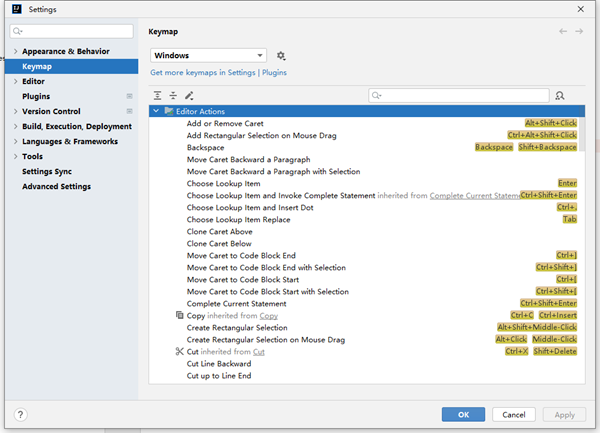Select 'Choose Lookup Item Replace' action

(x=238, y=220)
